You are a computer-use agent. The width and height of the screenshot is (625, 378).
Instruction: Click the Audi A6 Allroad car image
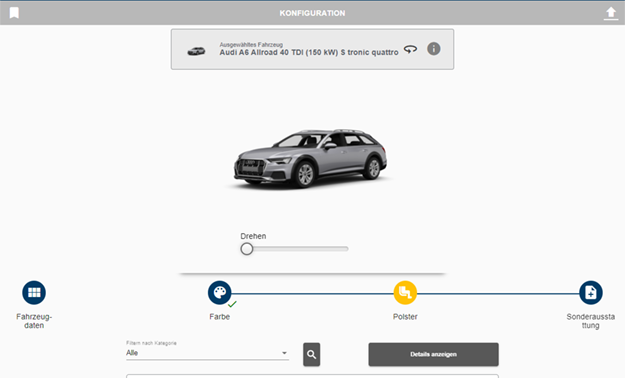tap(310, 159)
